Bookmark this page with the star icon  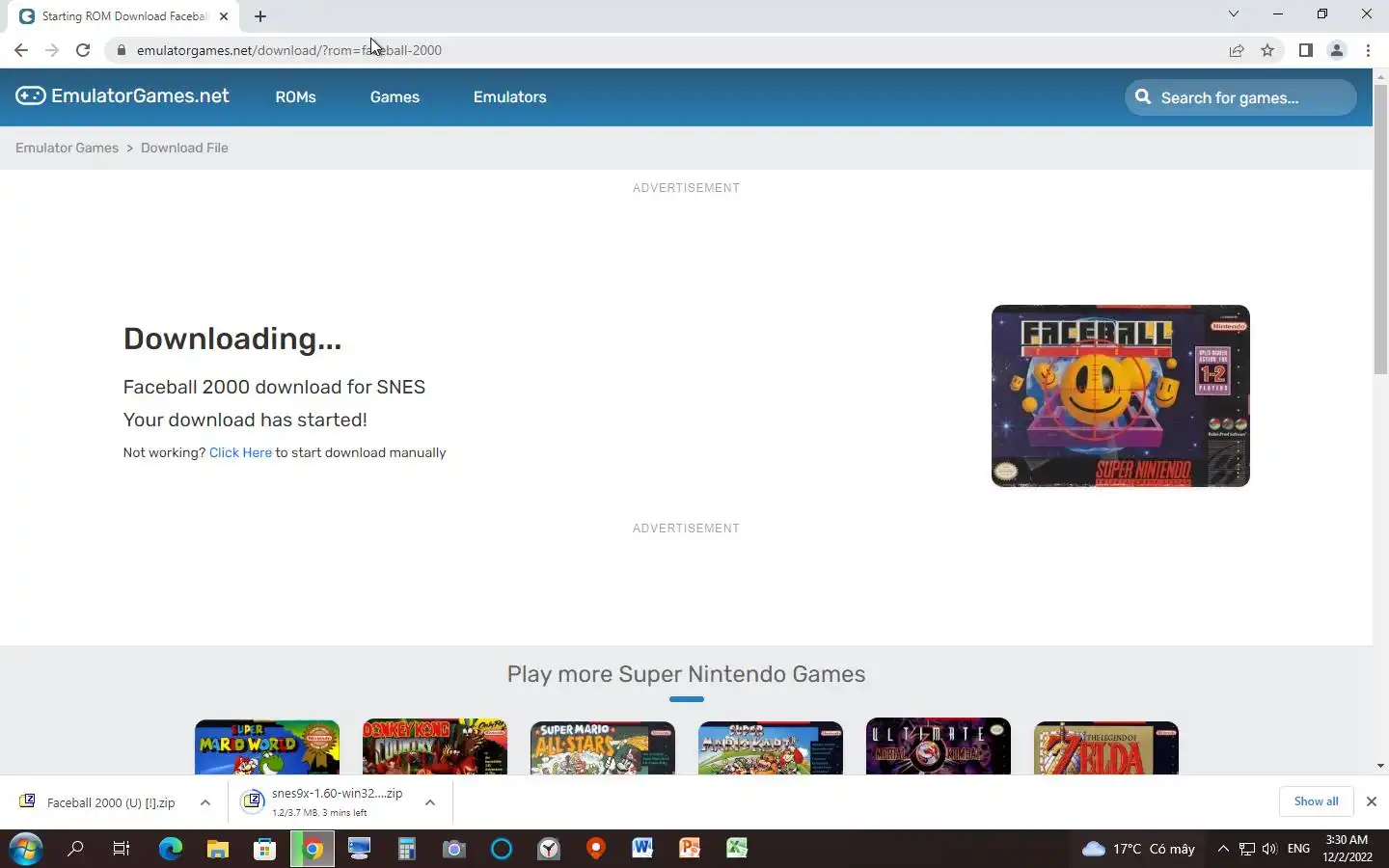pos(1267,50)
